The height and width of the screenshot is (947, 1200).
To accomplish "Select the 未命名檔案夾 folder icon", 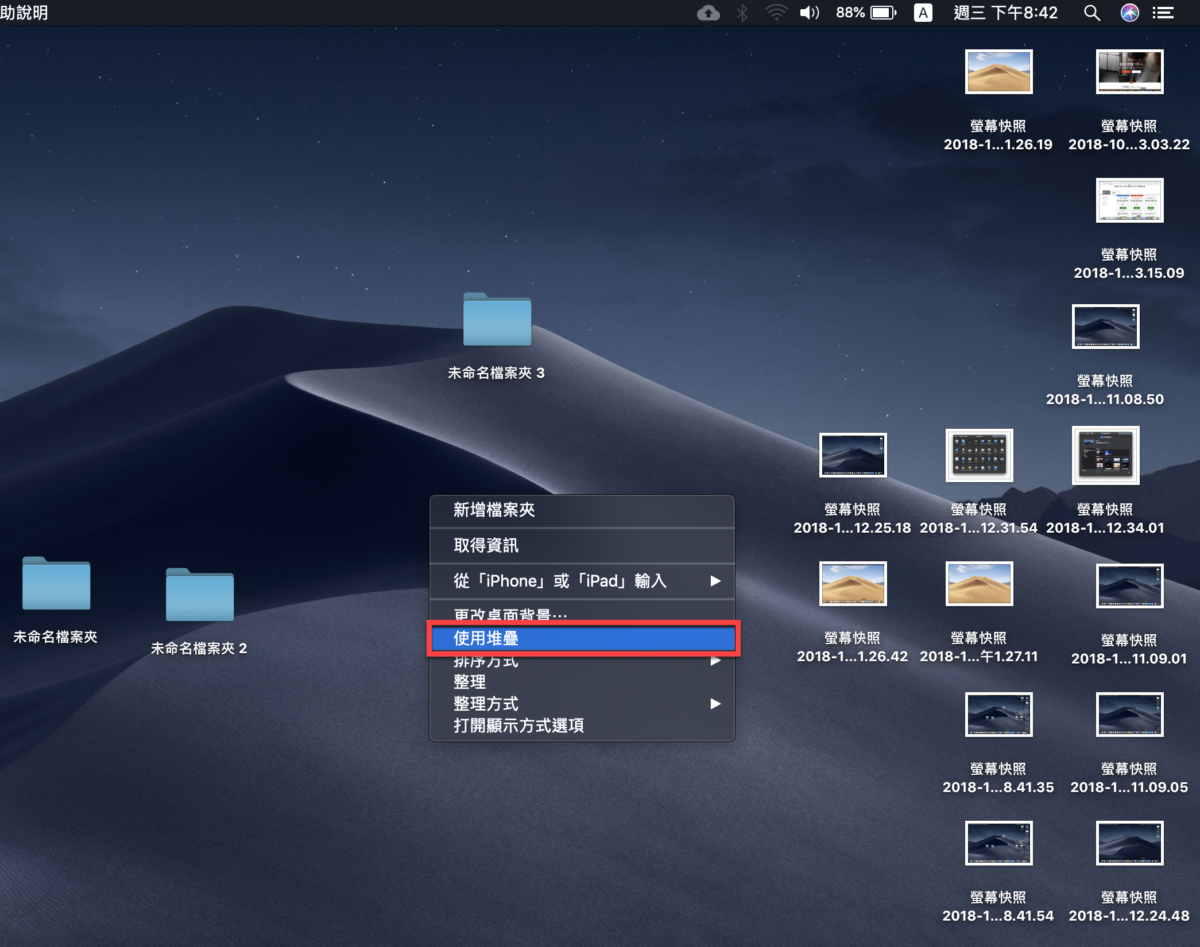I will click(x=56, y=583).
